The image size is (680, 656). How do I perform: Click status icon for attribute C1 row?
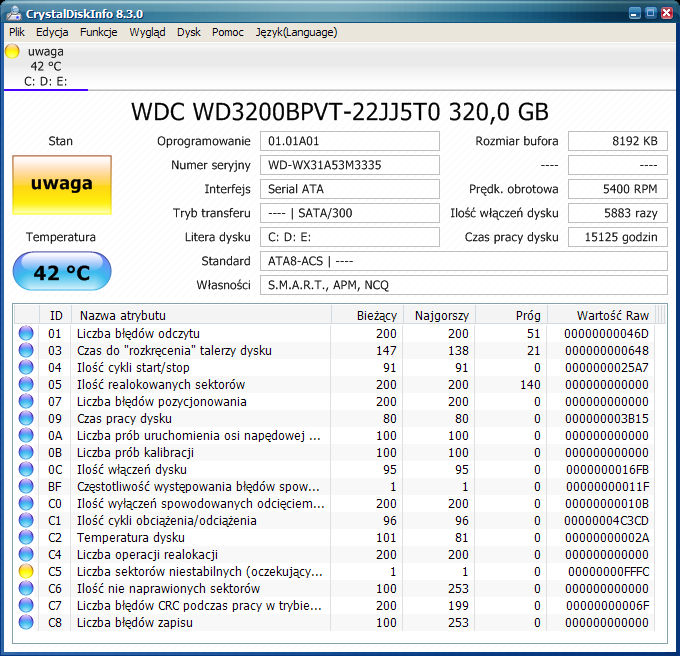(x=26, y=520)
